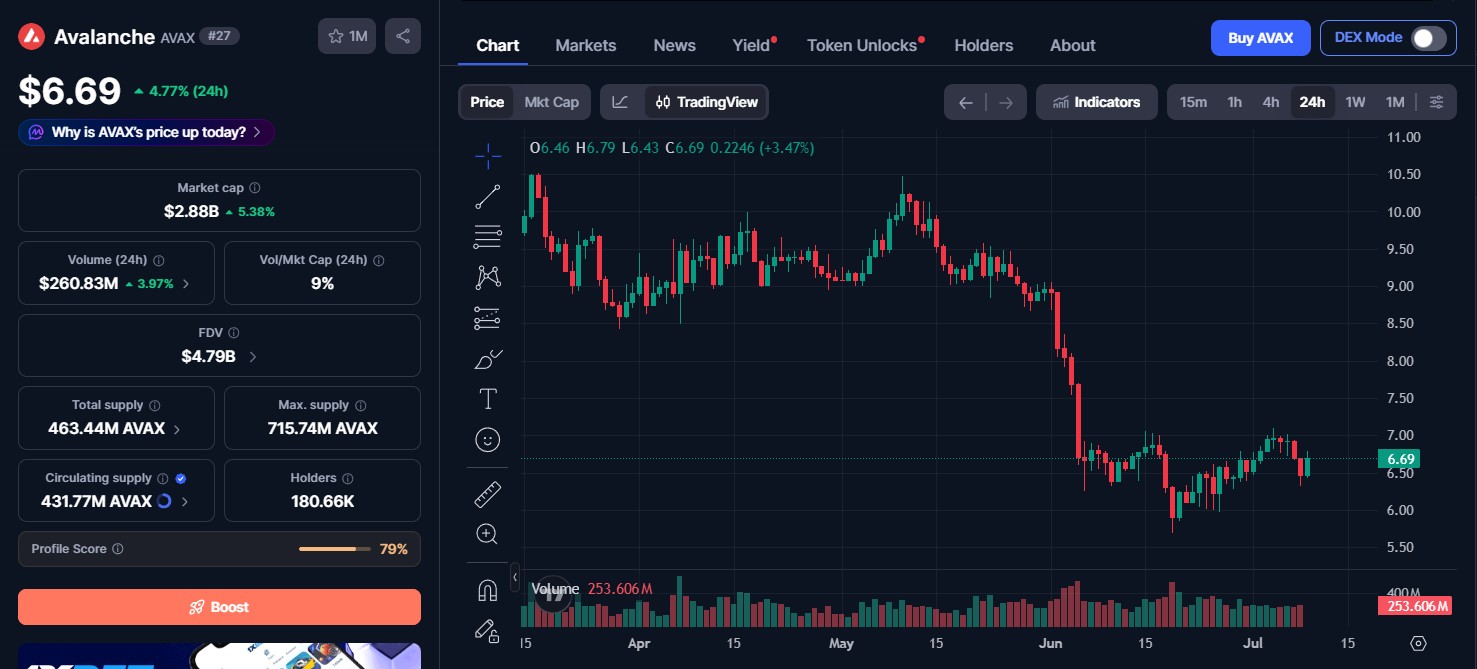The width and height of the screenshot is (1477, 669).
Task: Switch chart to Price view
Action: [x=487, y=102]
